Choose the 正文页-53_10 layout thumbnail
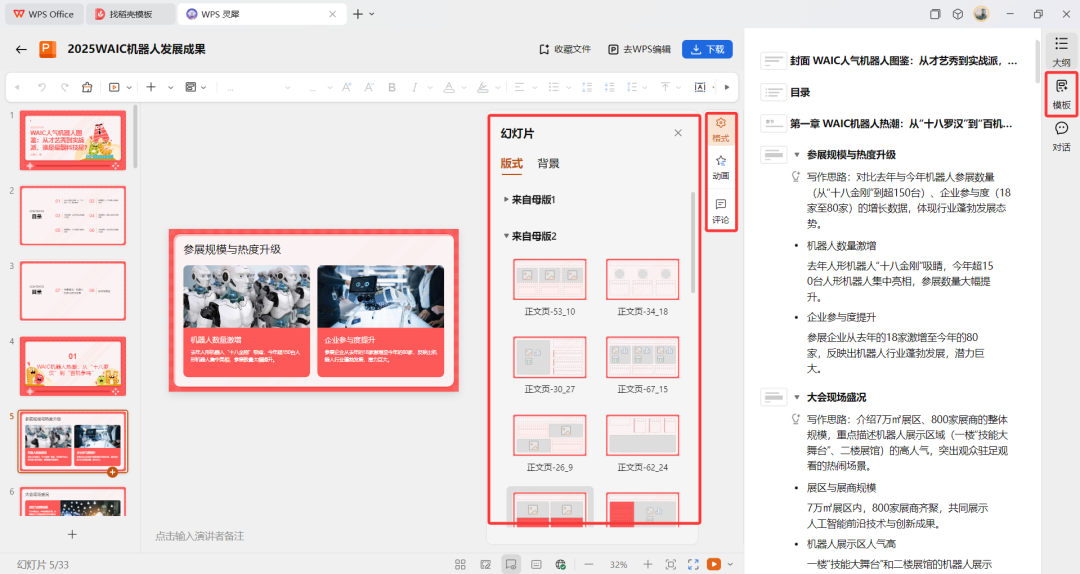This screenshot has height=574, width=1080. pyautogui.click(x=550, y=279)
